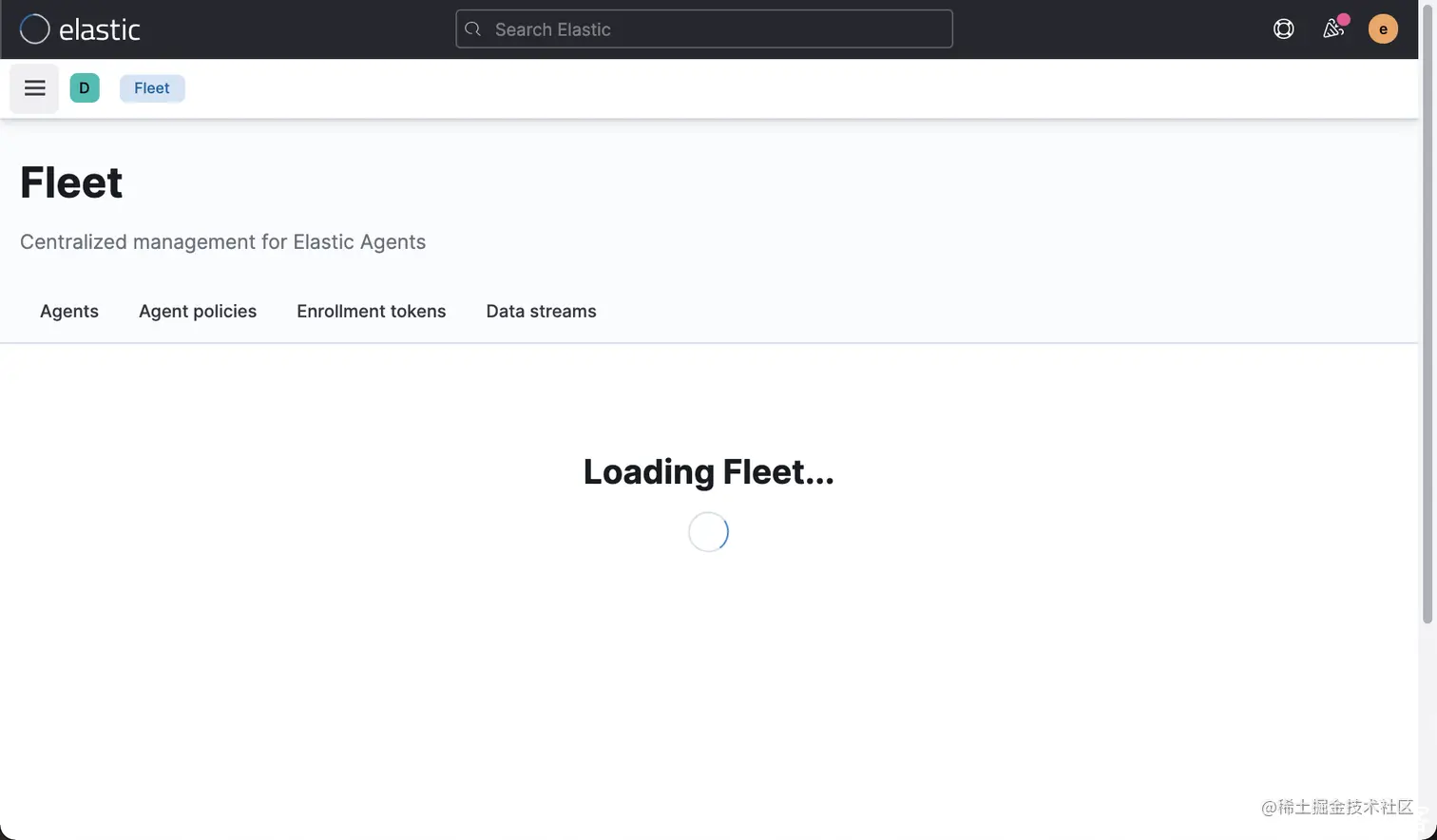Viewport: 1437px width, 840px height.
Task: Click the Elastic logo
Action: tap(80, 29)
